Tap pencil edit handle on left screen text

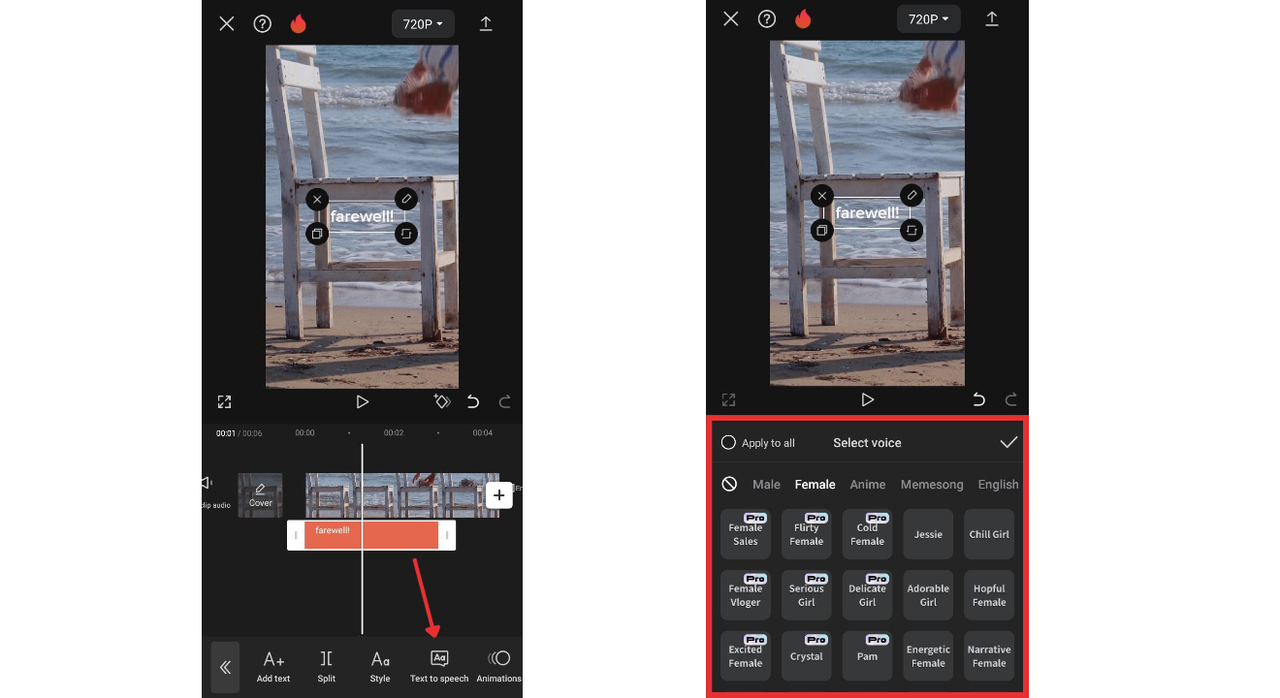coord(405,199)
